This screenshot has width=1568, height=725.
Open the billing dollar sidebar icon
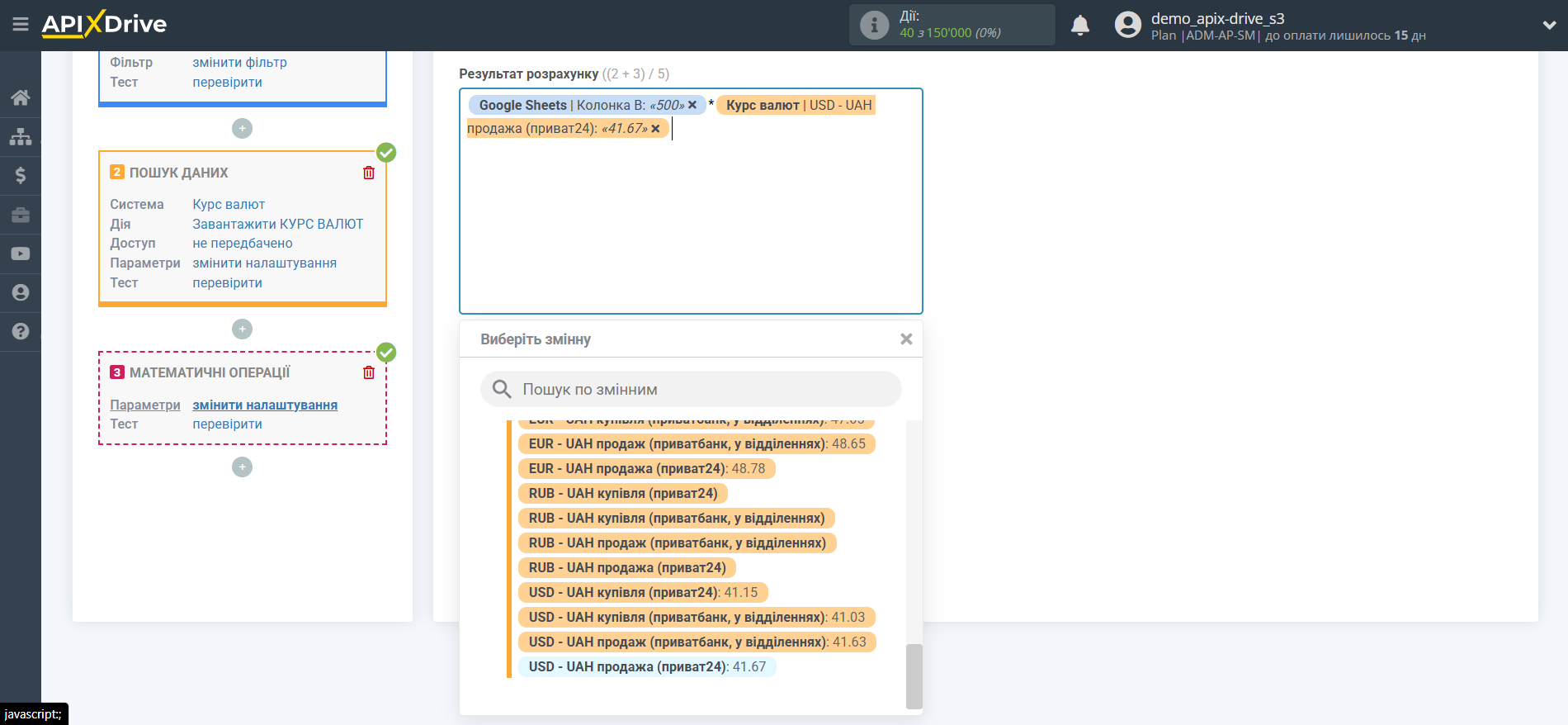[21, 175]
